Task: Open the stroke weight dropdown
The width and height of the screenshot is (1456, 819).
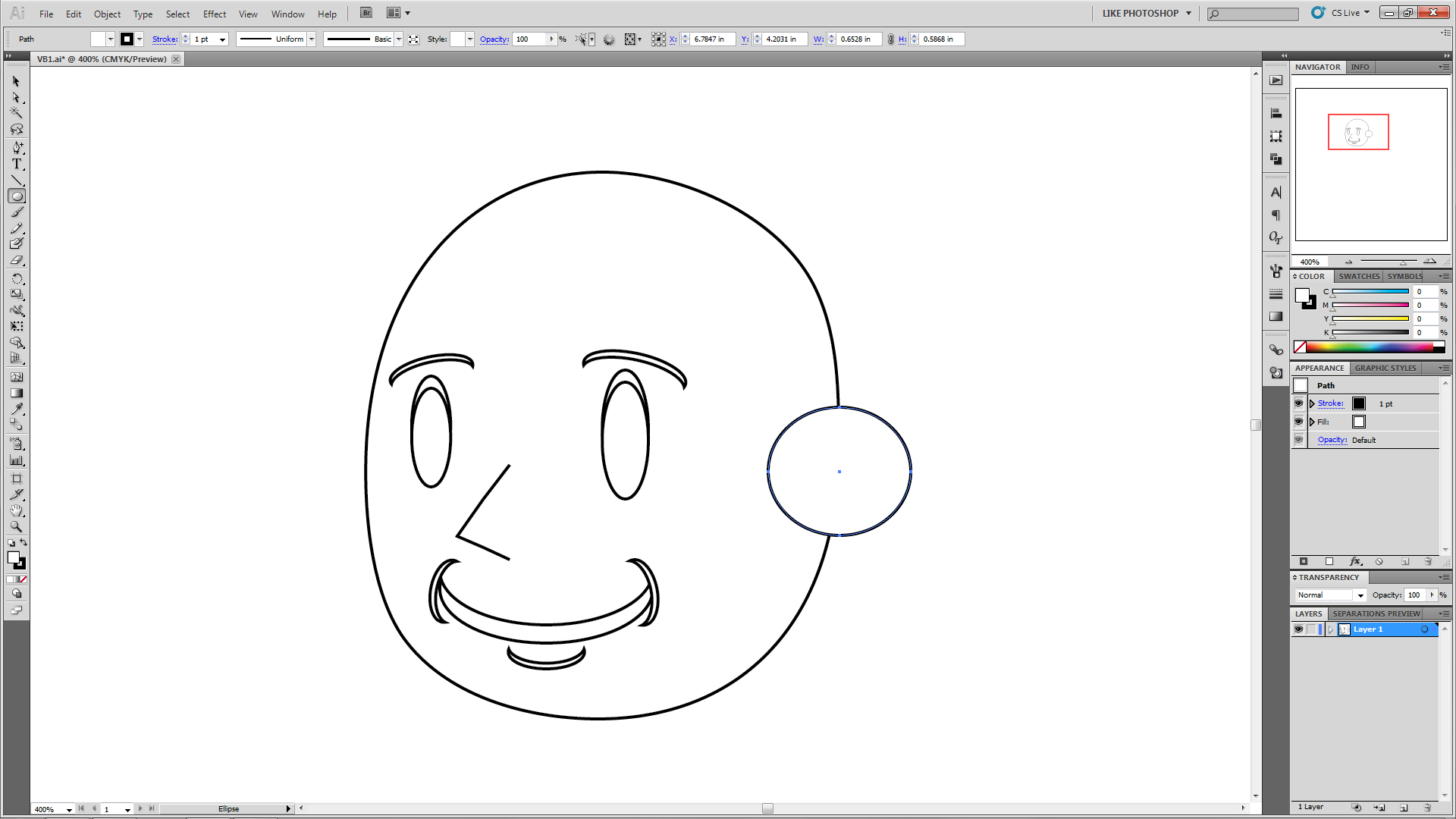Action: click(222, 39)
